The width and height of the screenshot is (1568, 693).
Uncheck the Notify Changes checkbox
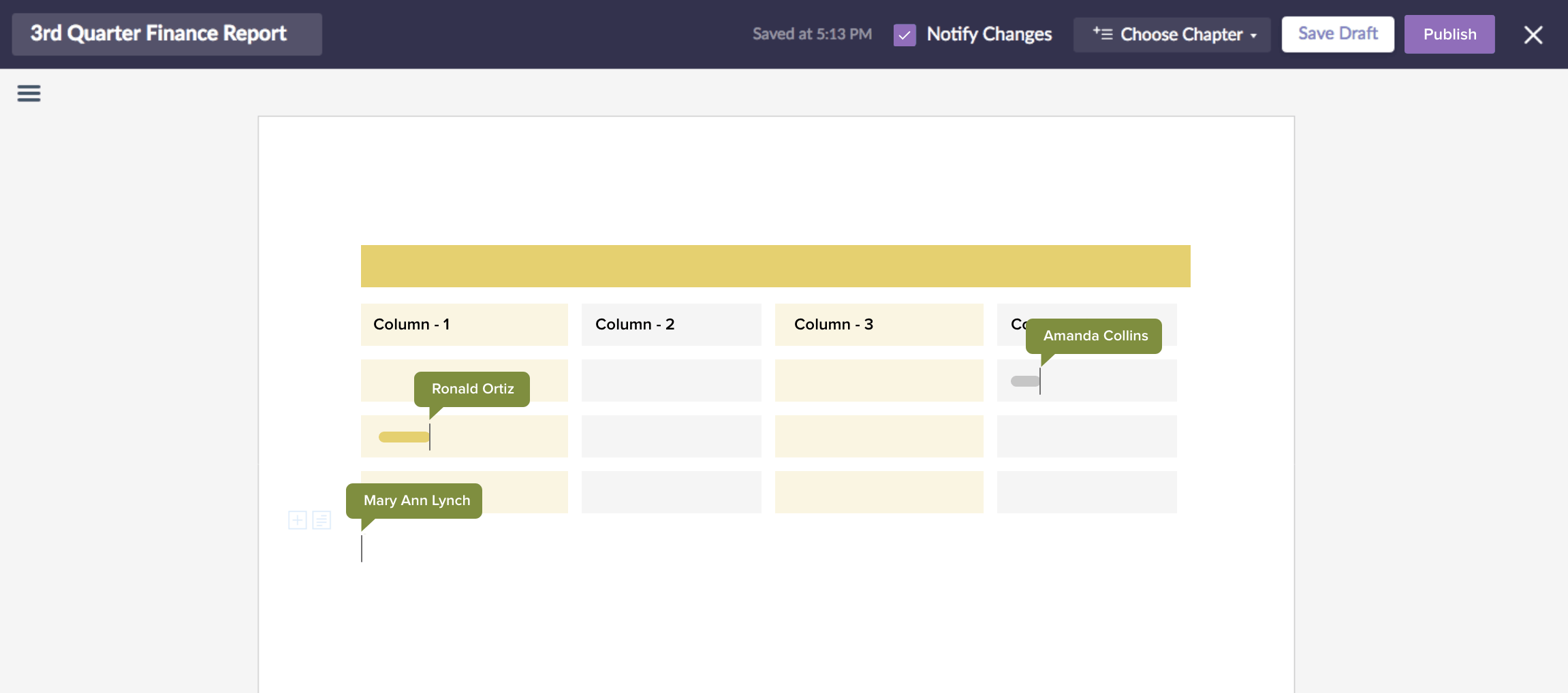click(905, 35)
